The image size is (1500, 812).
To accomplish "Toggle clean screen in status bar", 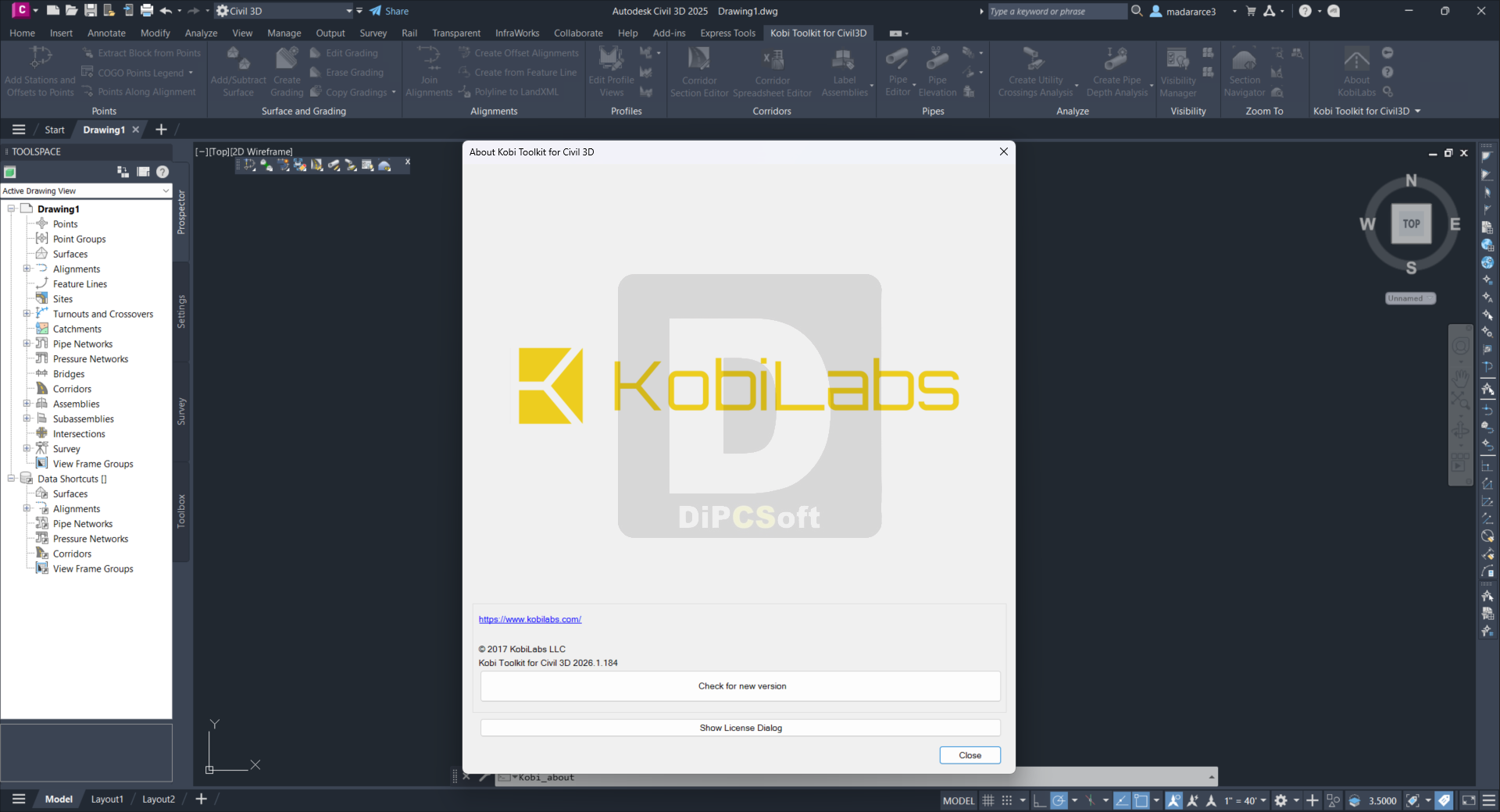I will point(1469,800).
